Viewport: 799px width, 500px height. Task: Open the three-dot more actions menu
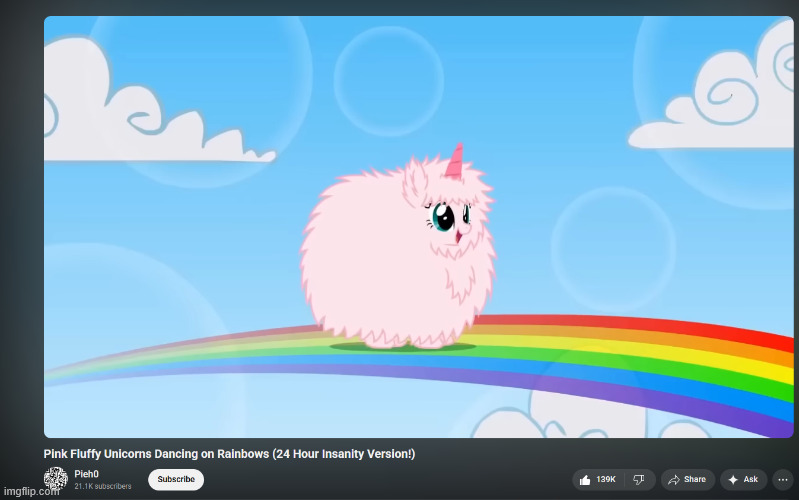(783, 480)
